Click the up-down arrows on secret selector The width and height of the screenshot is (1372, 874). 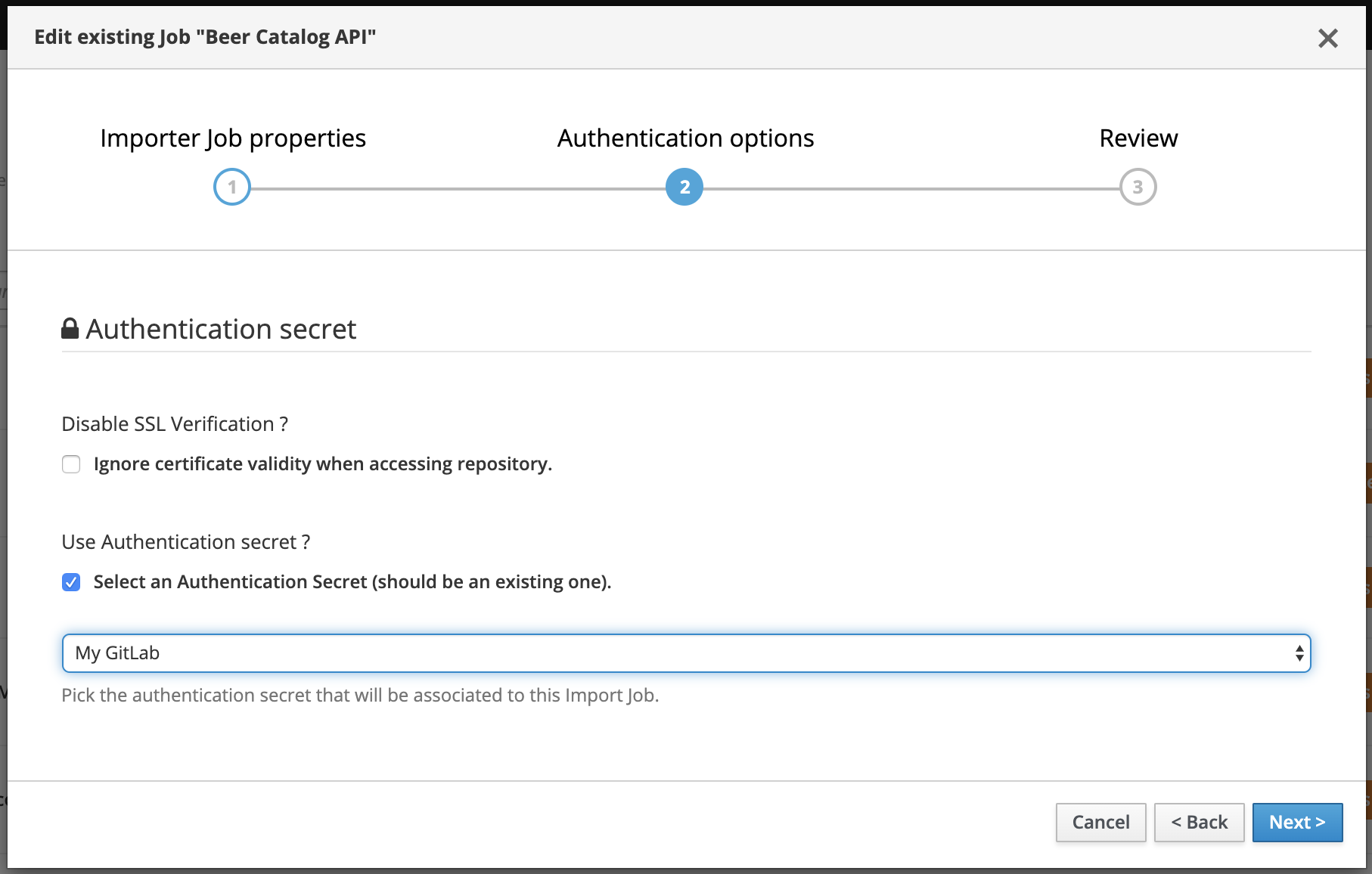pyautogui.click(x=1299, y=653)
